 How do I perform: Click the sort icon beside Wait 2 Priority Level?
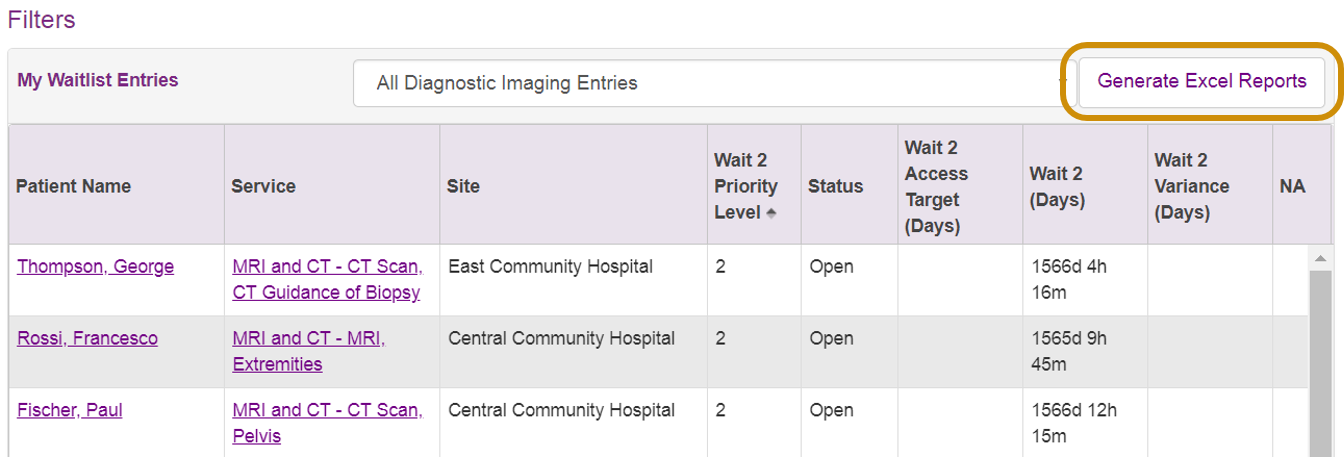click(770, 213)
